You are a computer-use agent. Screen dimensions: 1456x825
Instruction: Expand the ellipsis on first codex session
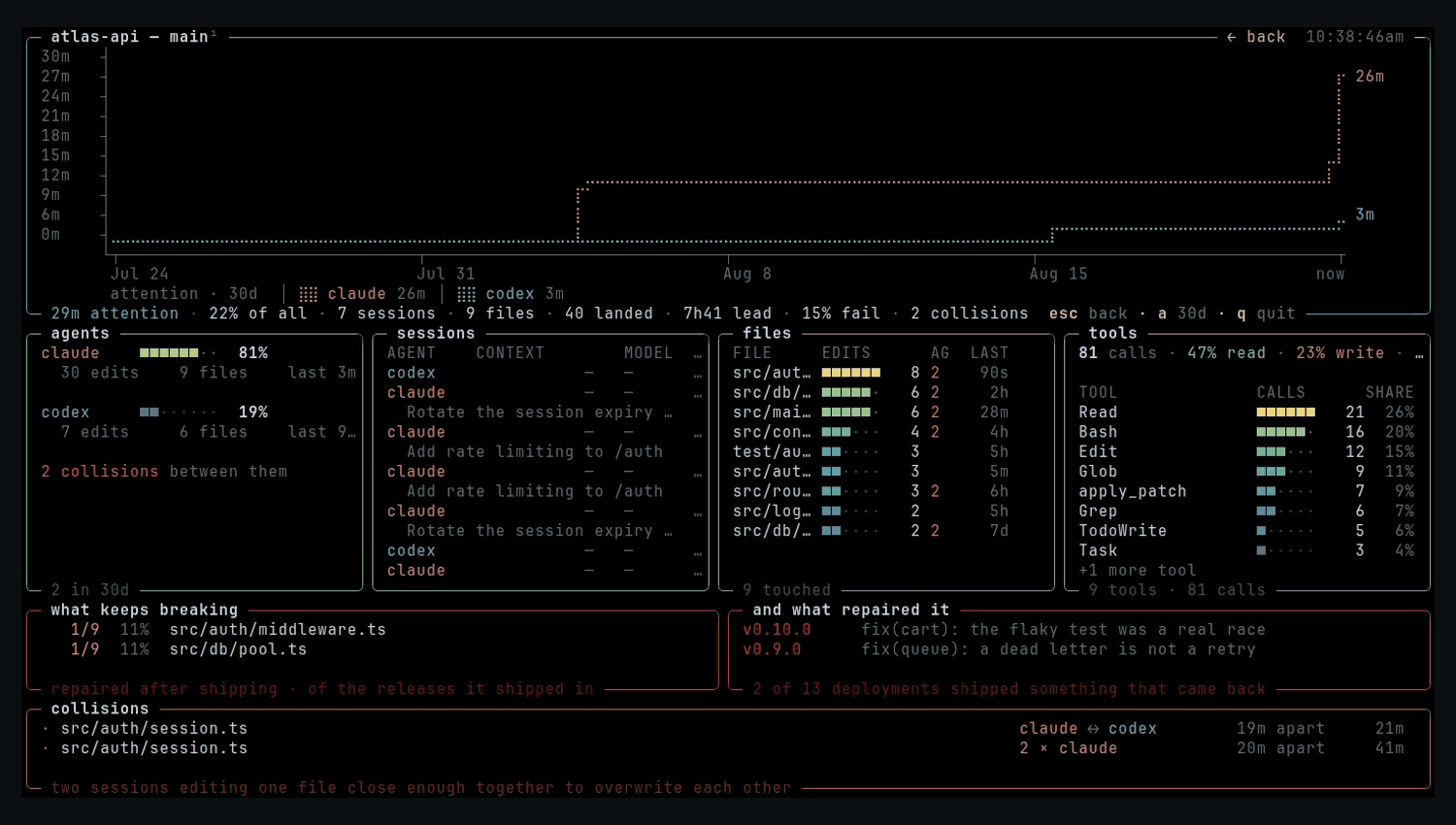698,373
